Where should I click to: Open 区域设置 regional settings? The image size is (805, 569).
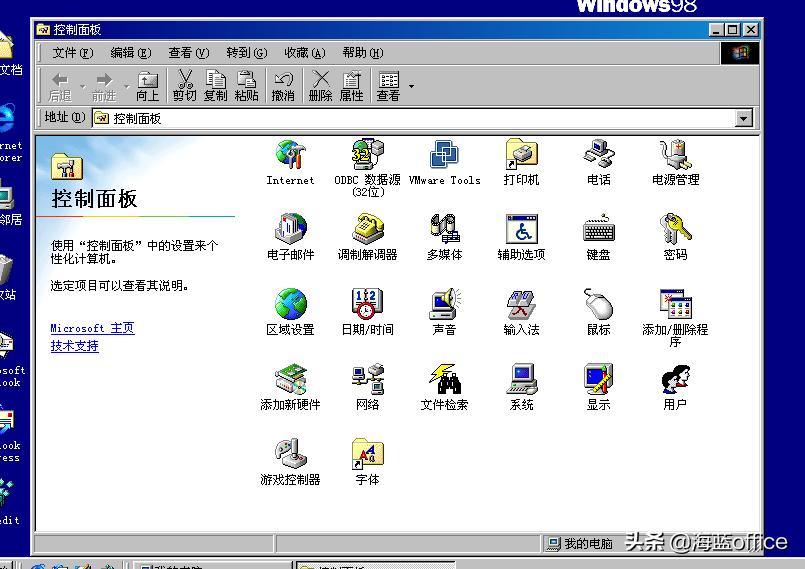(291, 312)
